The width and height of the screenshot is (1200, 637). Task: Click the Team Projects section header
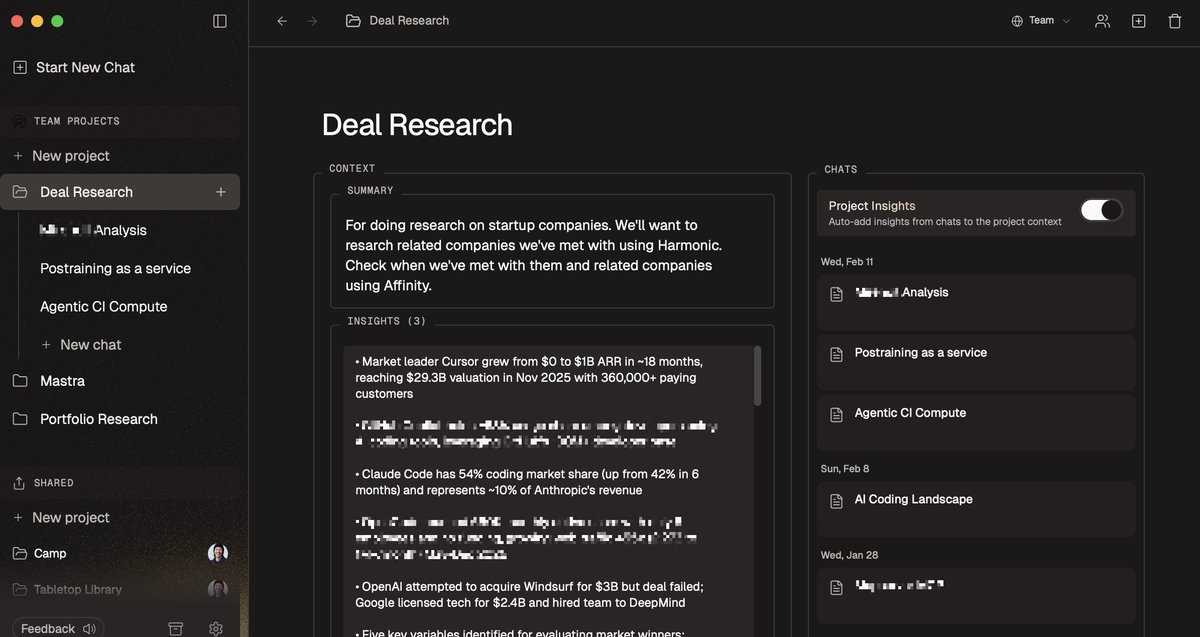coord(76,121)
